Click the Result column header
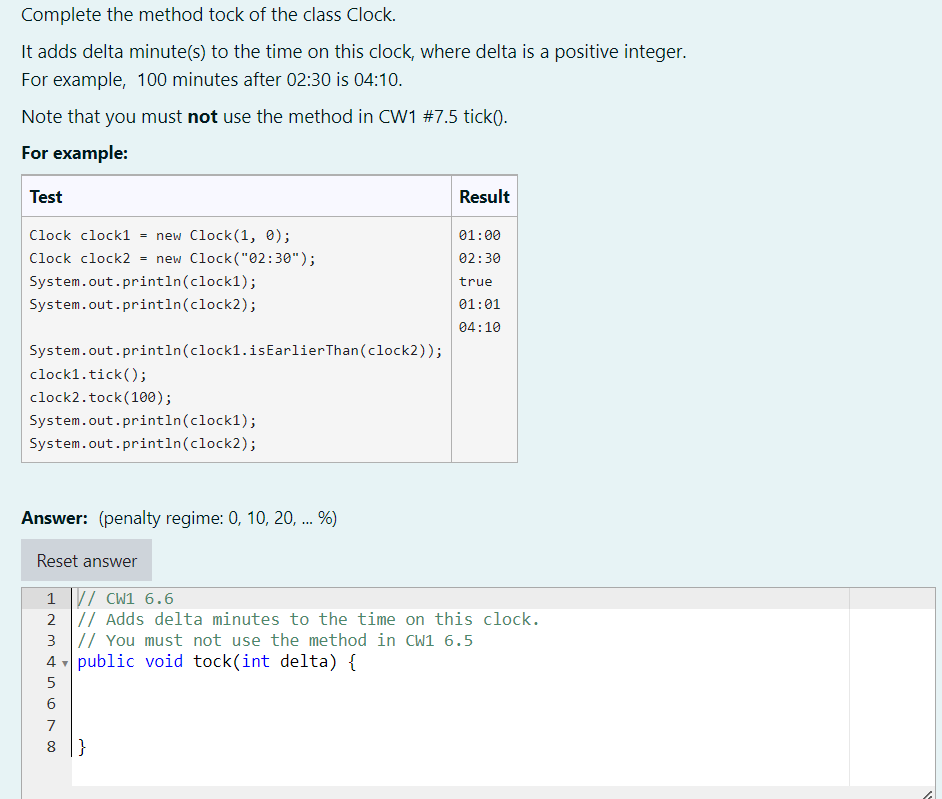The height and width of the screenshot is (799, 942). click(x=484, y=196)
